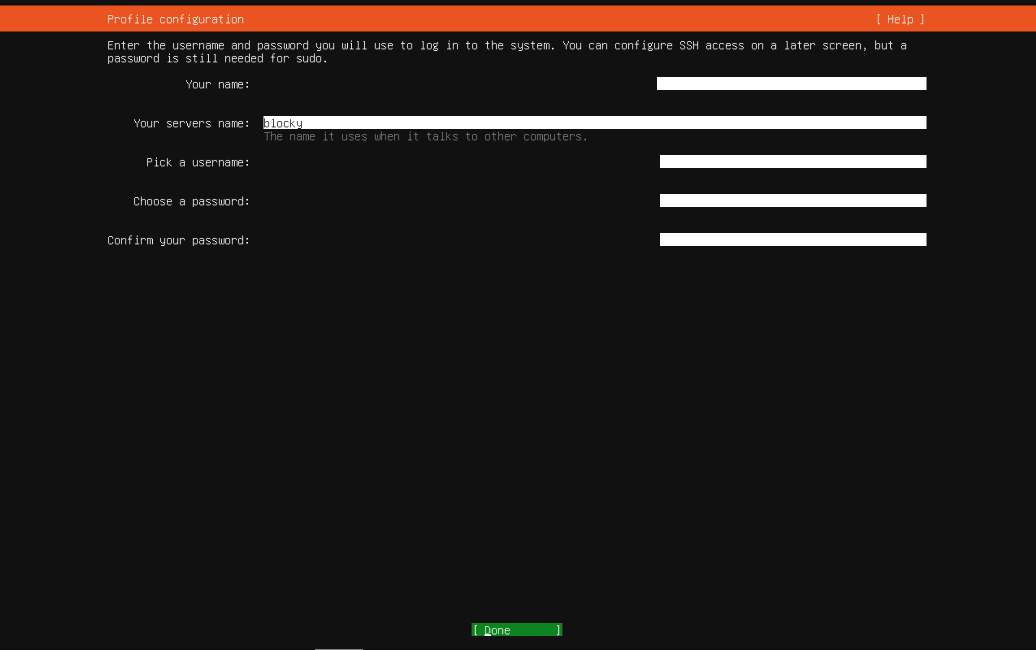This screenshot has width=1036, height=650.
Task: Click inside the Confirm your password field
Action: click(x=792, y=239)
